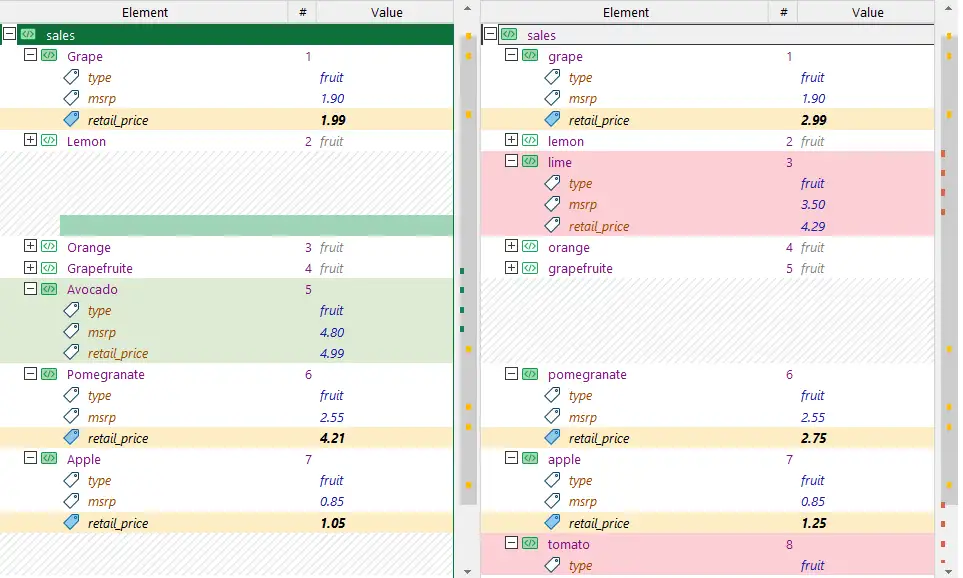Click the tag icon beside Avocado msrp
Viewport: 963px width, 578px height.
coord(71,332)
